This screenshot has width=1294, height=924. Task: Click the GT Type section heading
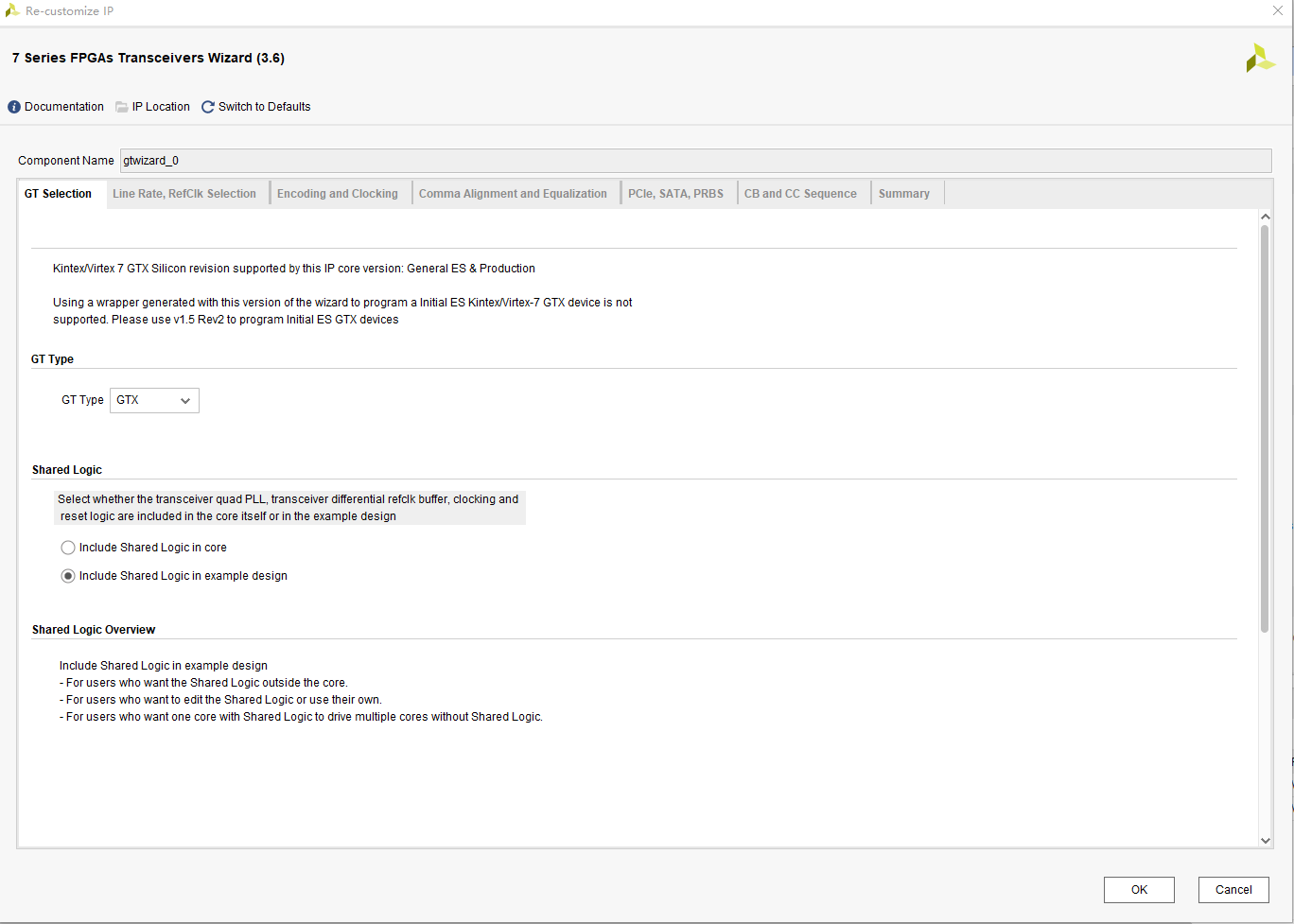52,359
